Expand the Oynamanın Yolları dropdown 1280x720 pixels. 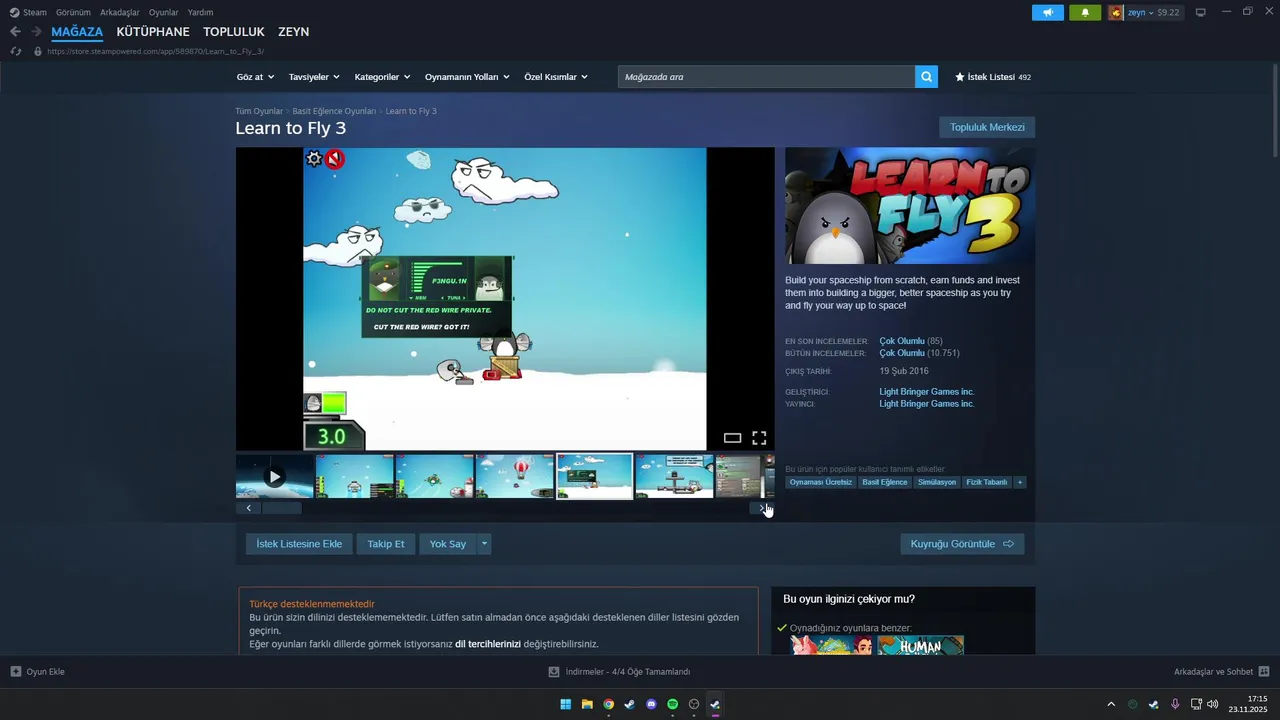pyautogui.click(x=467, y=77)
